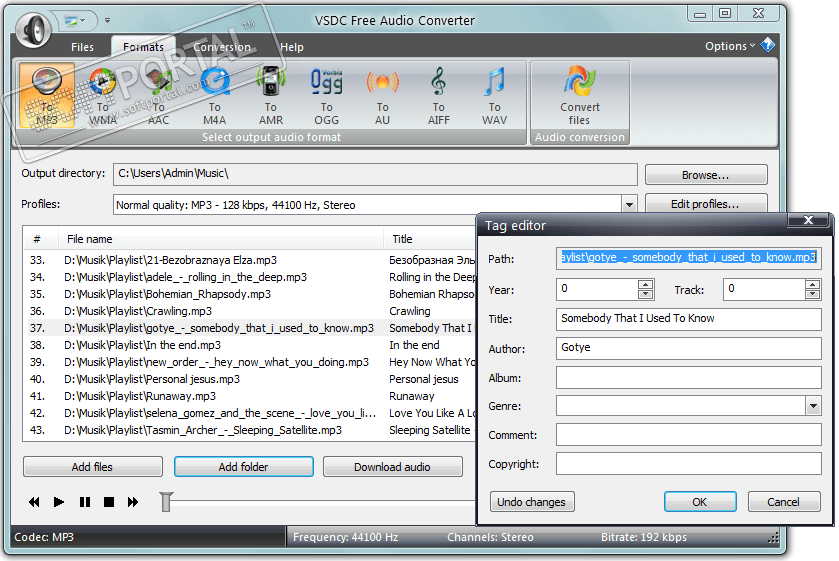This screenshot has height=561, width=839.
Task: Increase the Year value with up arrow
Action: 646,284
